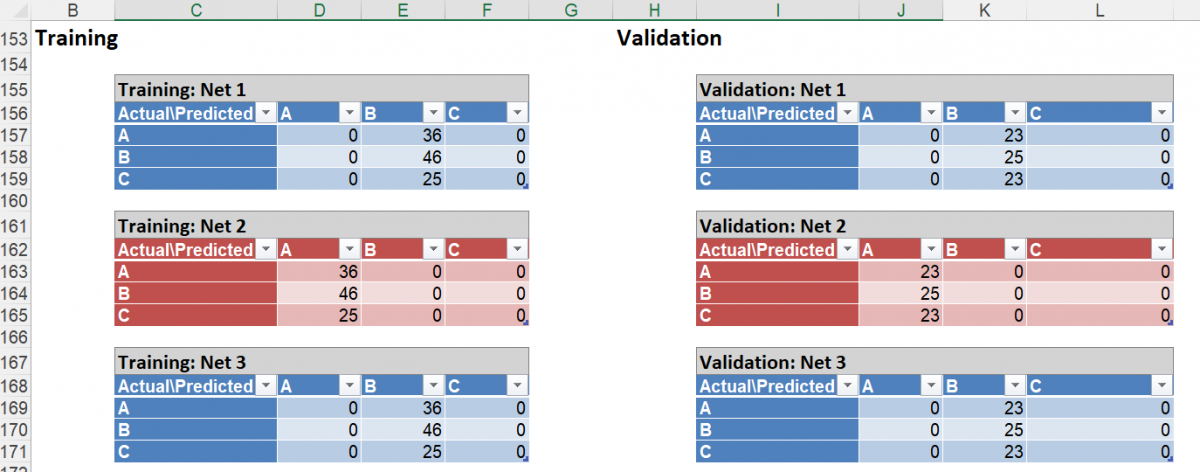Click the bold Training heading cell
The width and height of the screenshot is (1200, 472).
click(77, 39)
